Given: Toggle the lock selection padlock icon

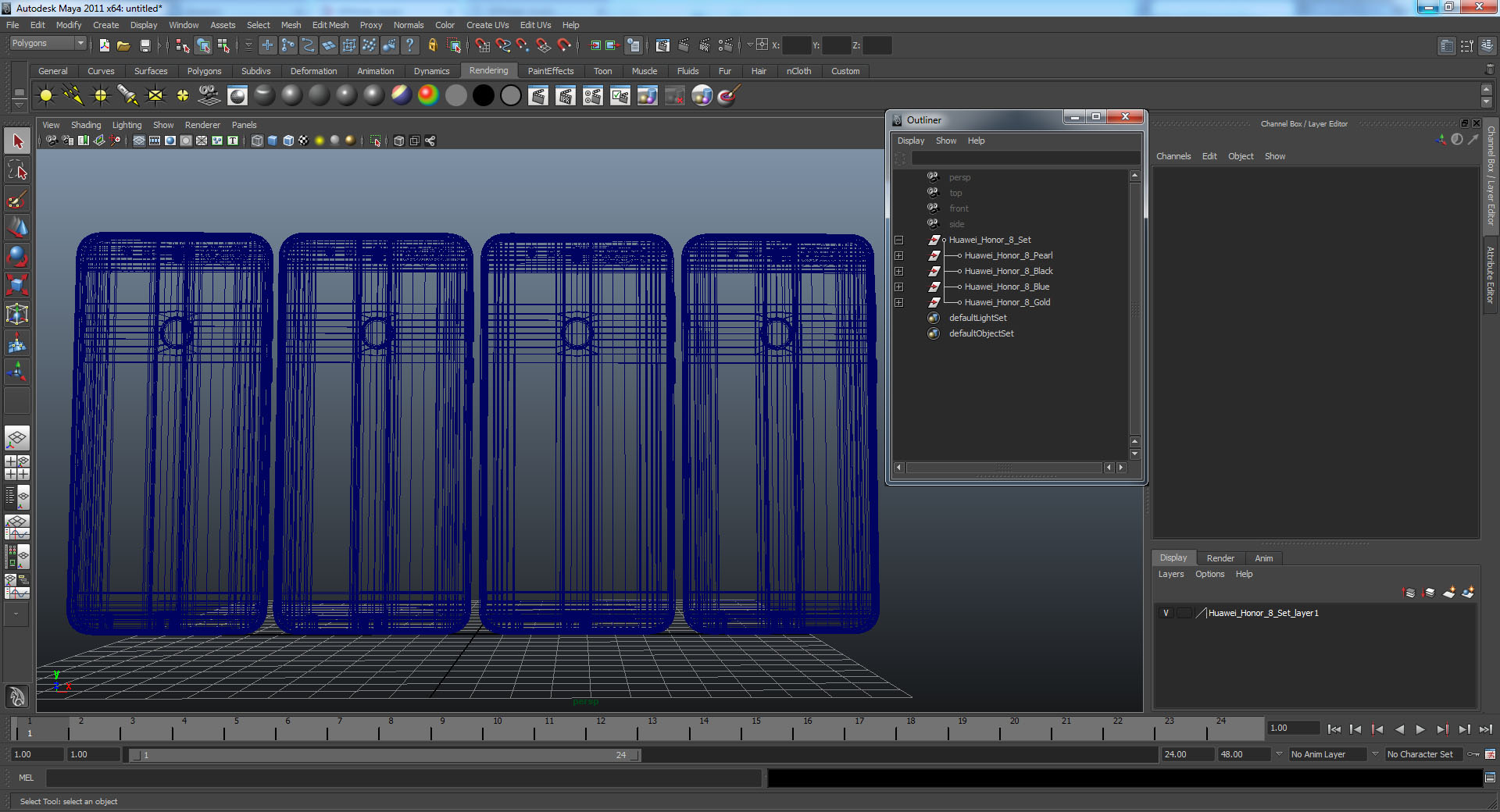Looking at the screenshot, I should tap(432, 45).
